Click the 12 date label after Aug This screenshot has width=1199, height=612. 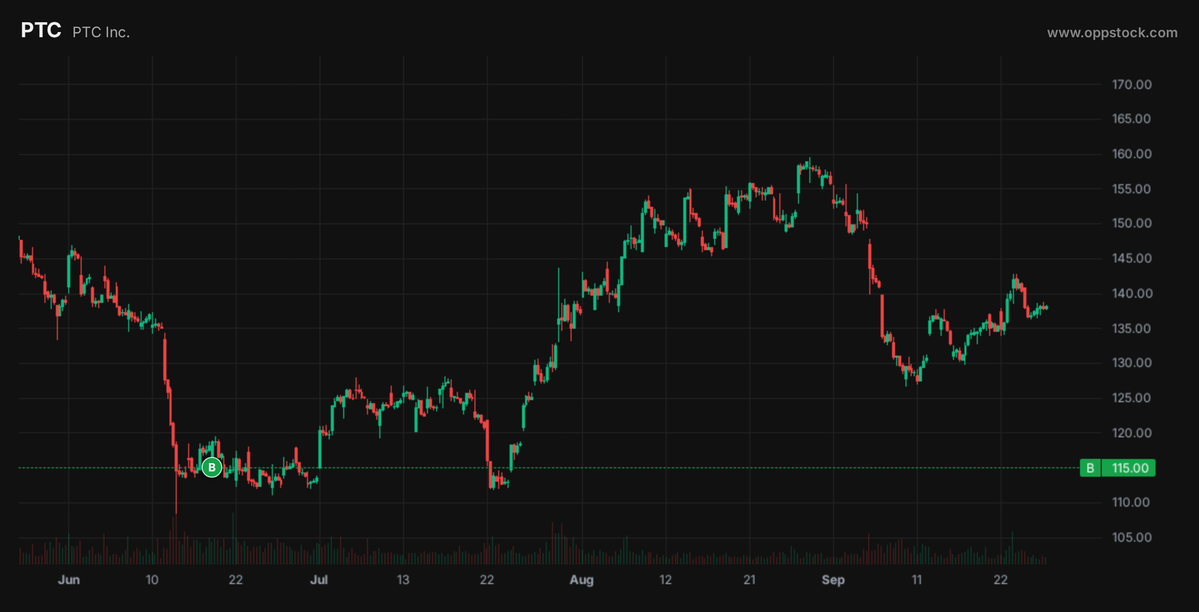666,581
